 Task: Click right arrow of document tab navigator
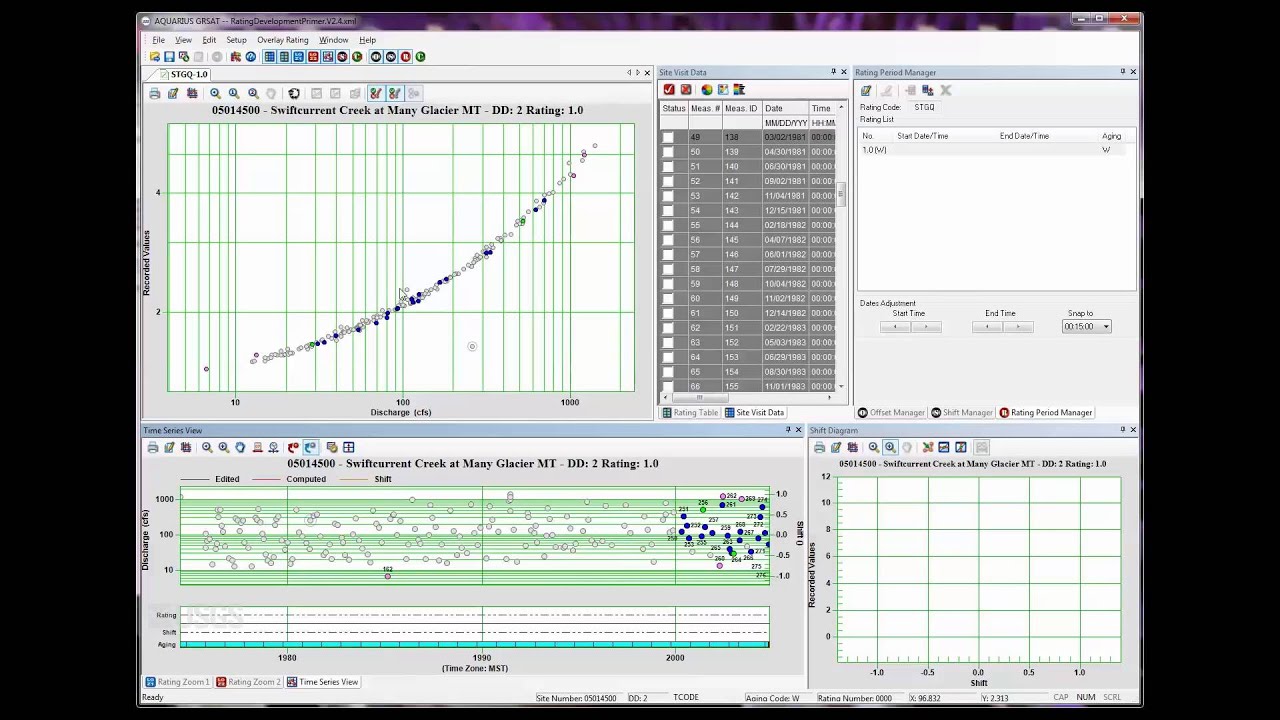pos(638,72)
